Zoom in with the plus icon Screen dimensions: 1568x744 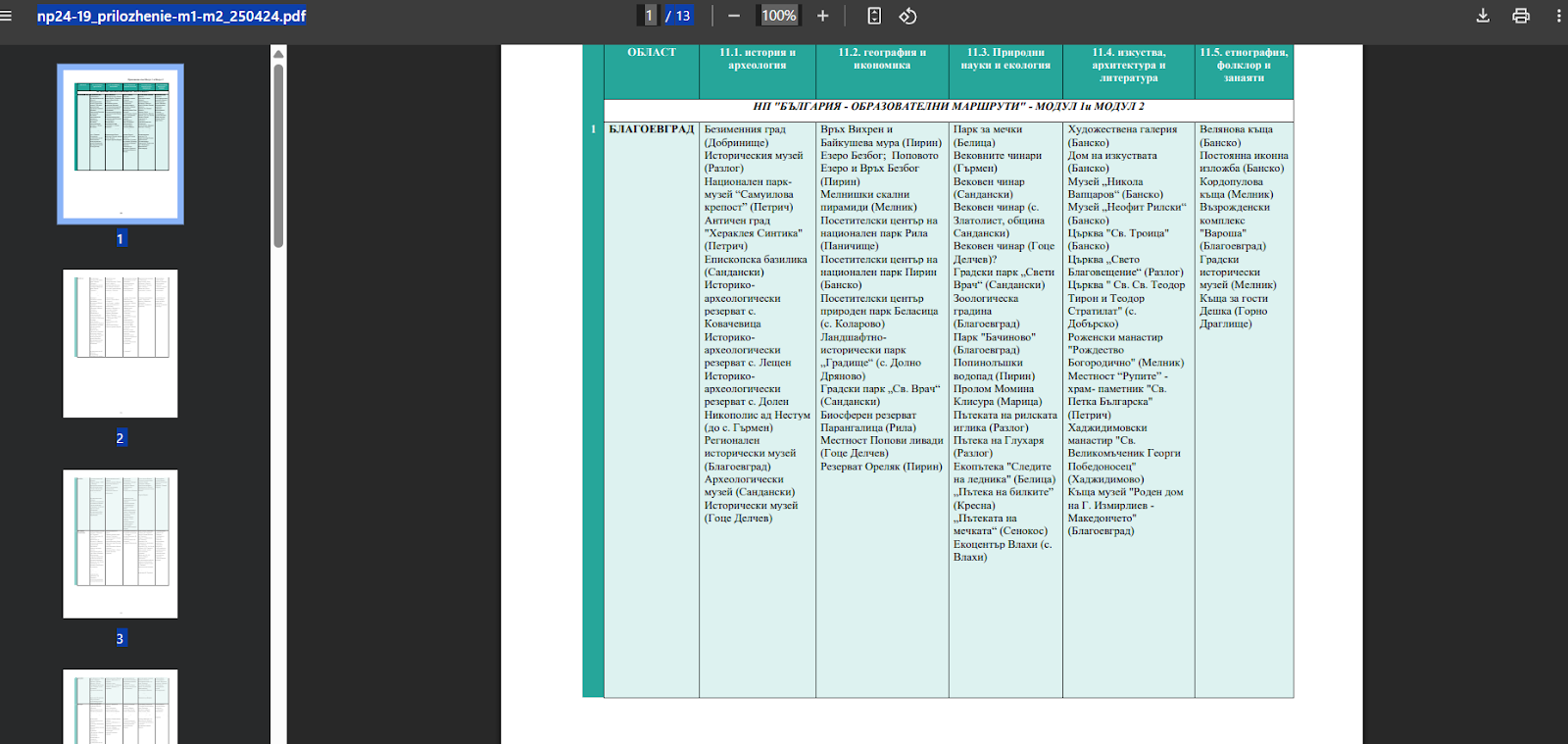pos(822,16)
